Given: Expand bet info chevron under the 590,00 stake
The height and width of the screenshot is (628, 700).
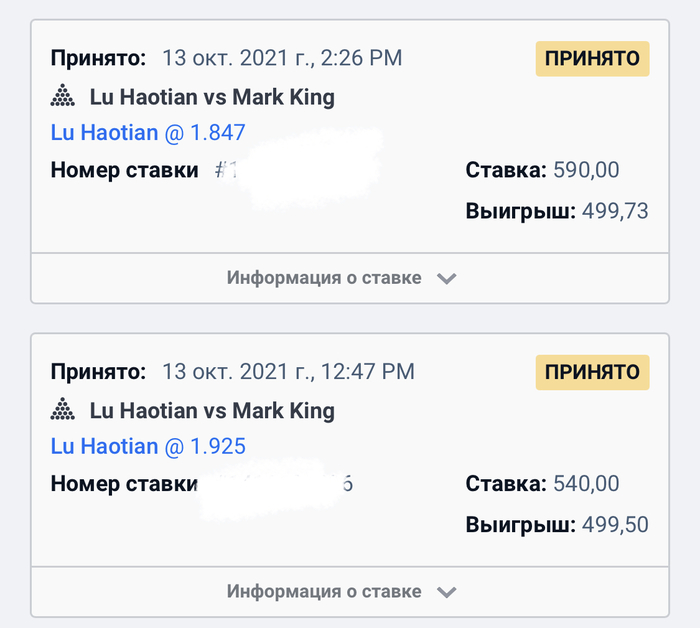Looking at the screenshot, I should [x=447, y=278].
